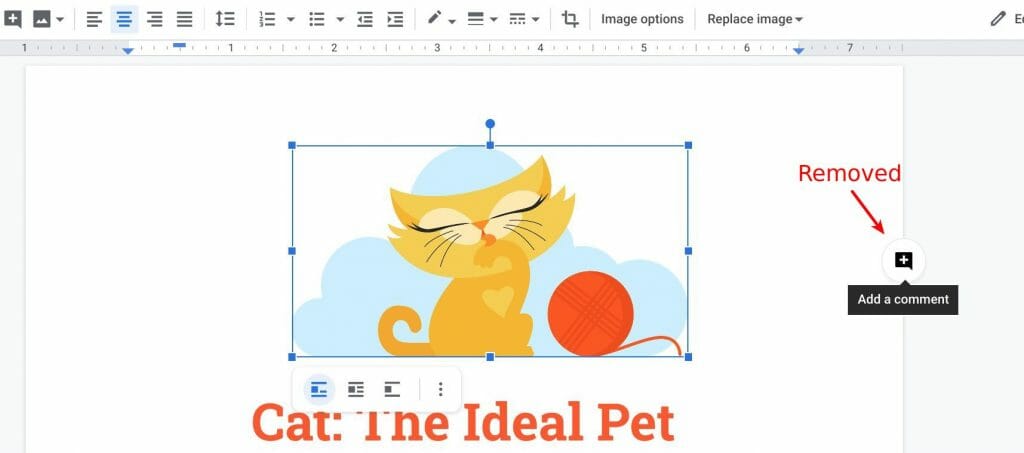The image size is (1024, 453).
Task: Select the border color pencil icon
Action: pos(434,18)
